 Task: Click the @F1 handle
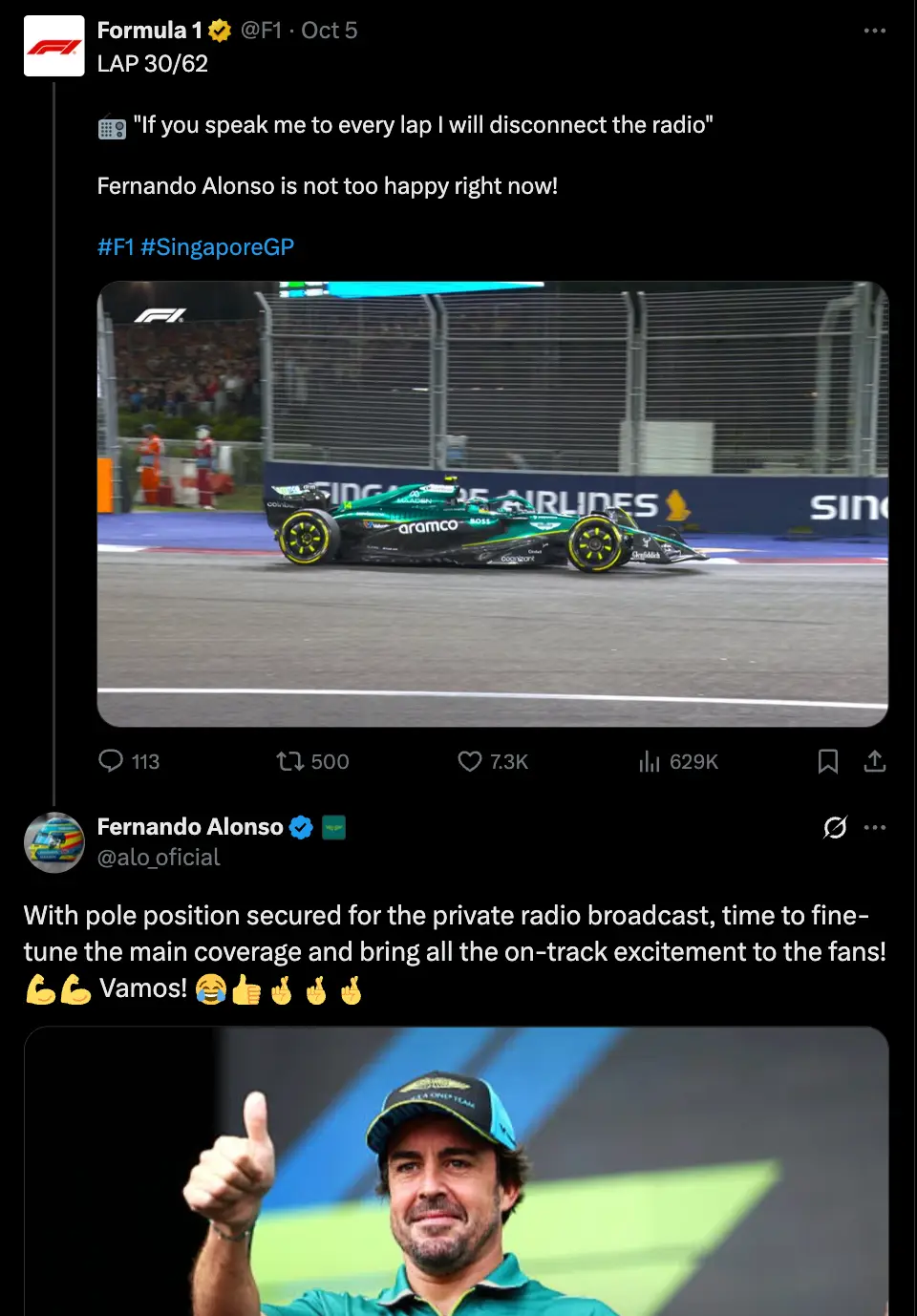pyautogui.click(x=261, y=31)
